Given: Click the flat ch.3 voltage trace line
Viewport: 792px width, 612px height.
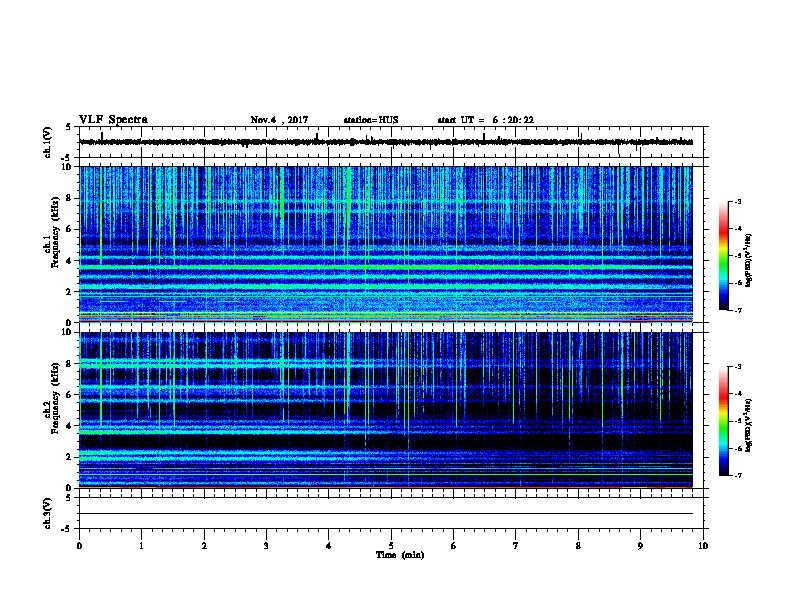Looking at the screenshot, I should (386, 514).
